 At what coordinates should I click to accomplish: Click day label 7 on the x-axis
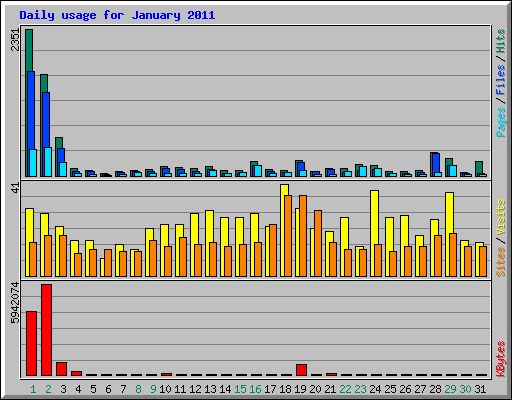coord(123,389)
